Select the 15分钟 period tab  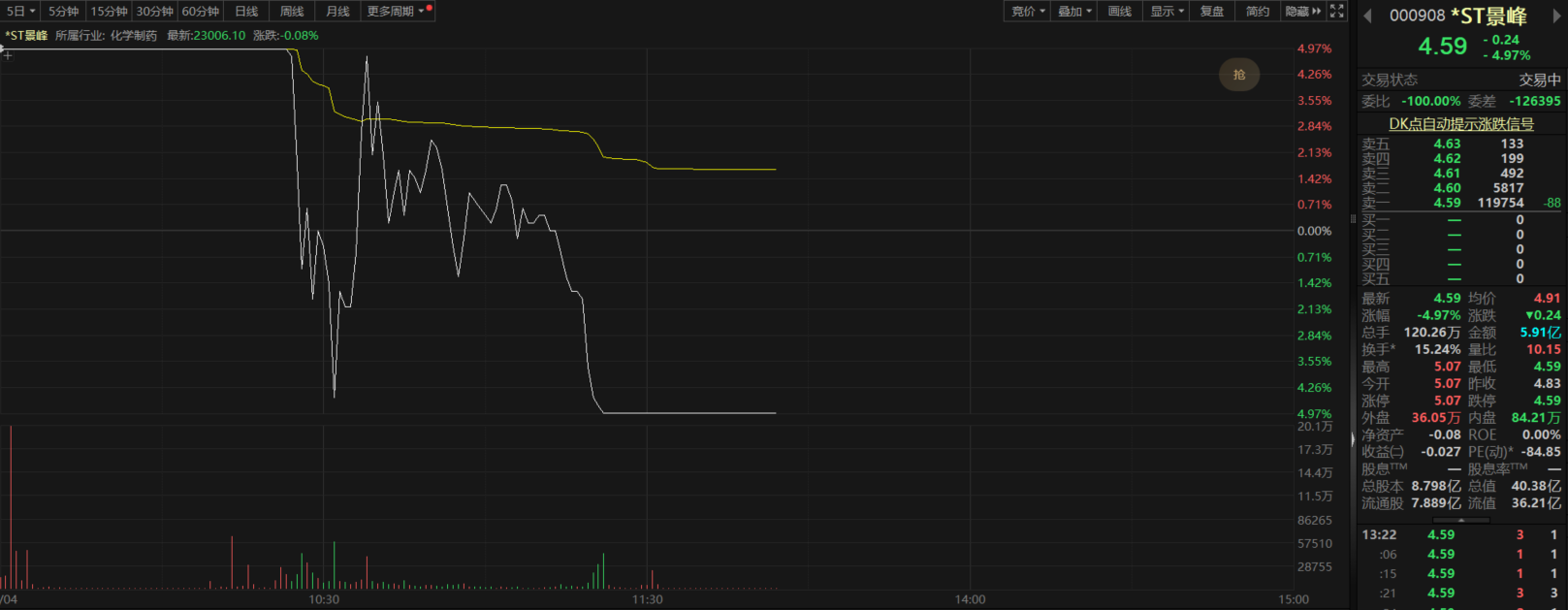pyautogui.click(x=109, y=11)
